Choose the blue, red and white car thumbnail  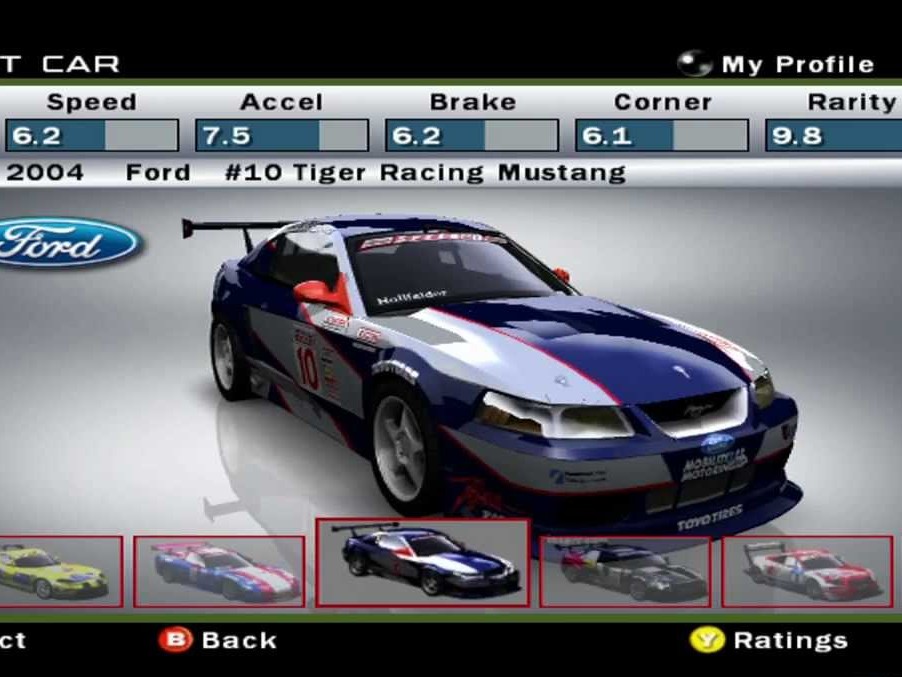[219, 571]
